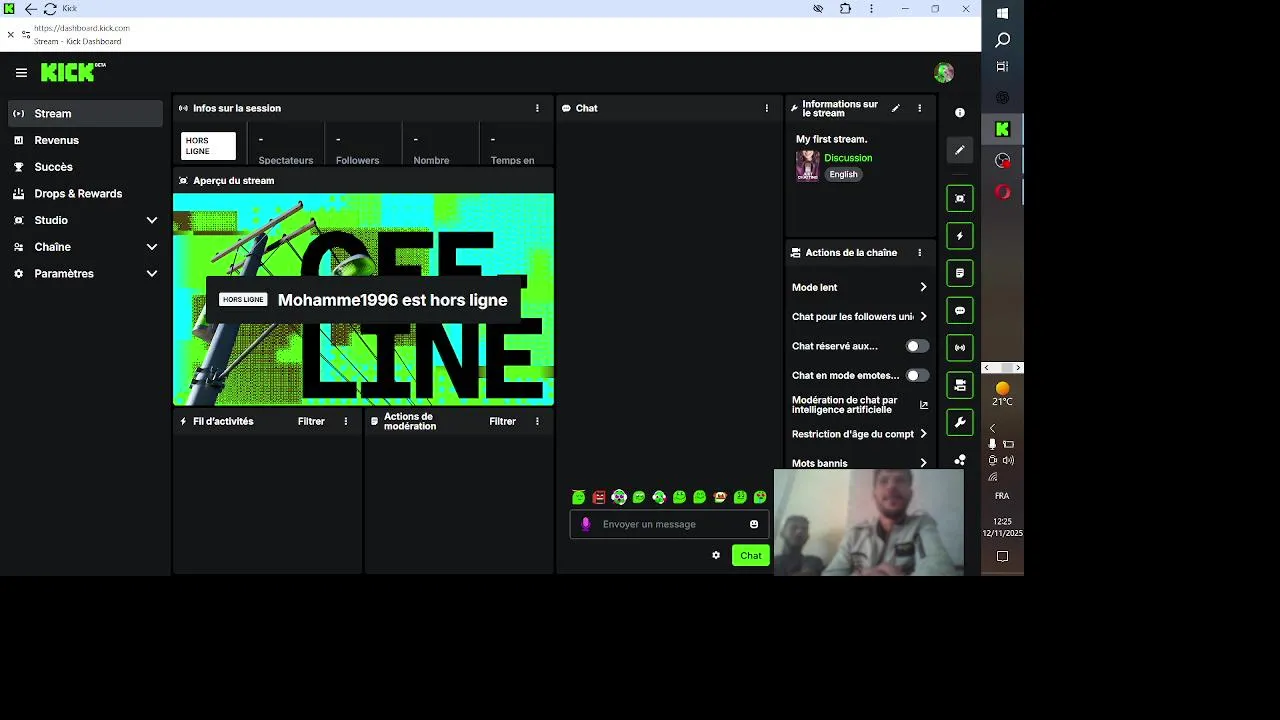Edit stream information with the pencil icon

click(x=896, y=108)
